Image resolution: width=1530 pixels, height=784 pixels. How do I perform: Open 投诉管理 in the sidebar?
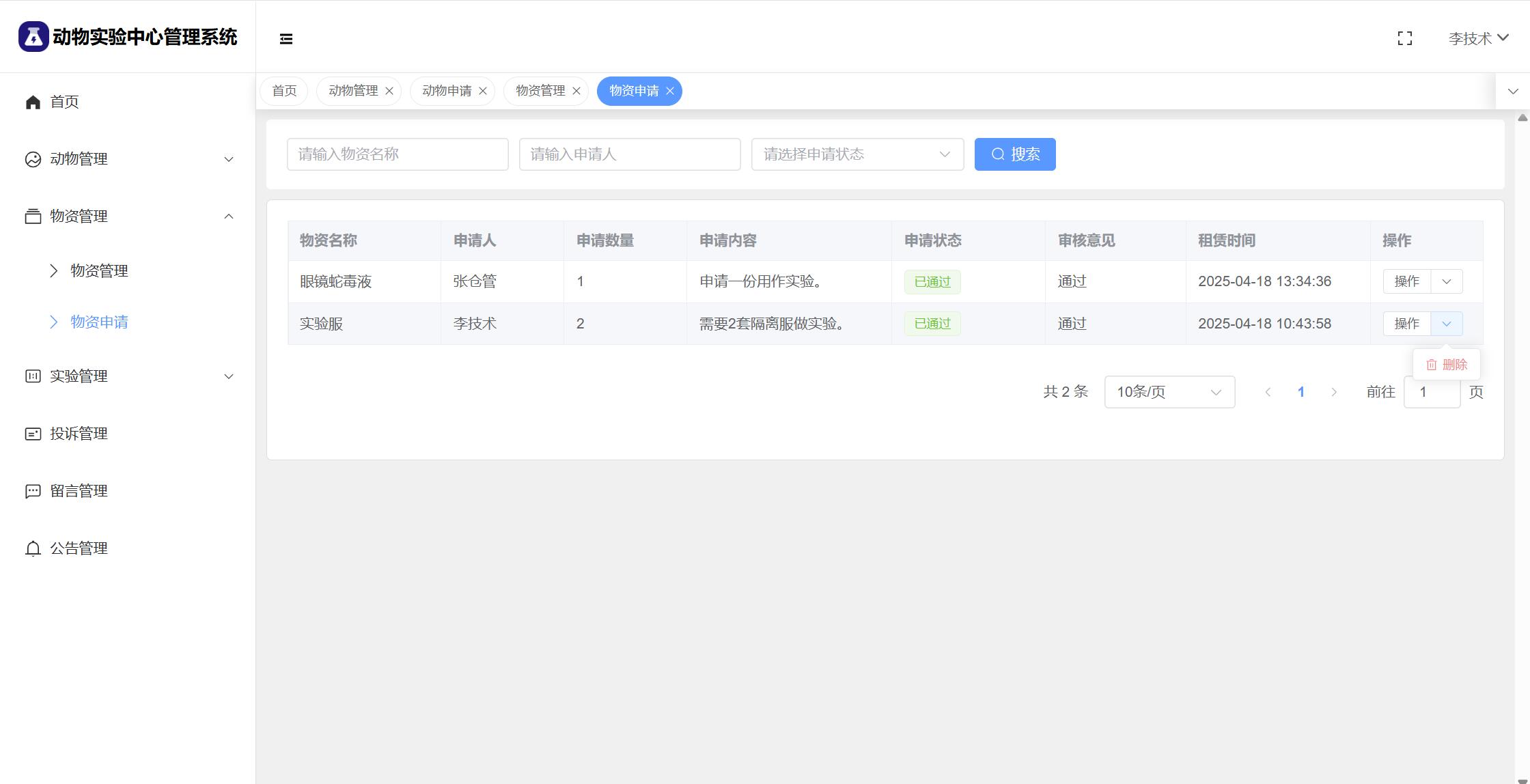tap(79, 434)
